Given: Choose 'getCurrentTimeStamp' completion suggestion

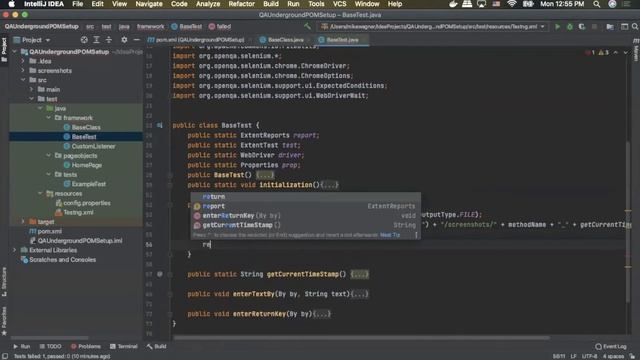Looking at the screenshot, I should (x=306, y=225).
